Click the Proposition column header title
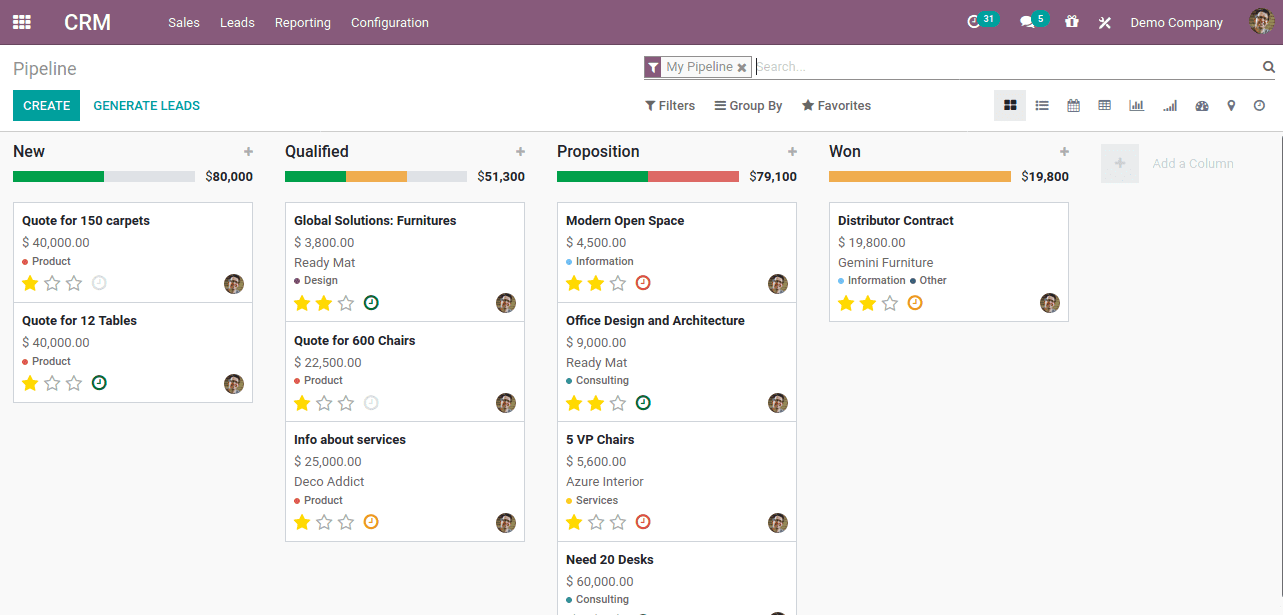 [598, 152]
